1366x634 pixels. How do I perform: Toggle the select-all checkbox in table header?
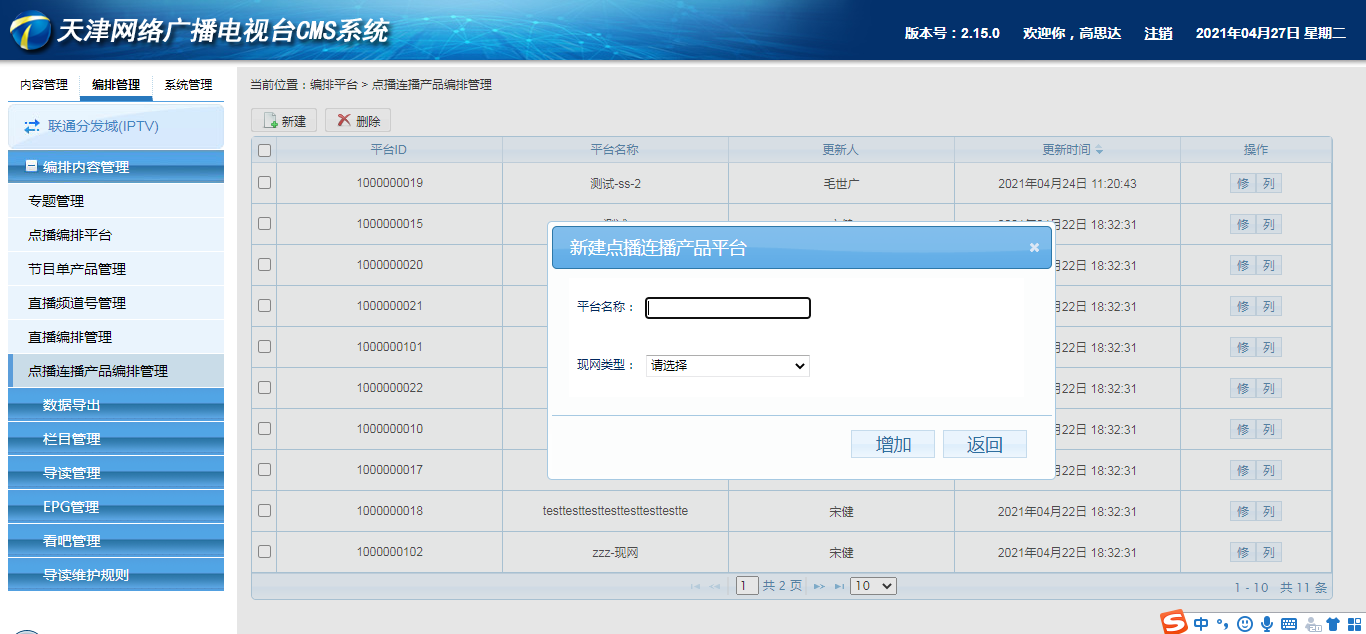coord(264,150)
